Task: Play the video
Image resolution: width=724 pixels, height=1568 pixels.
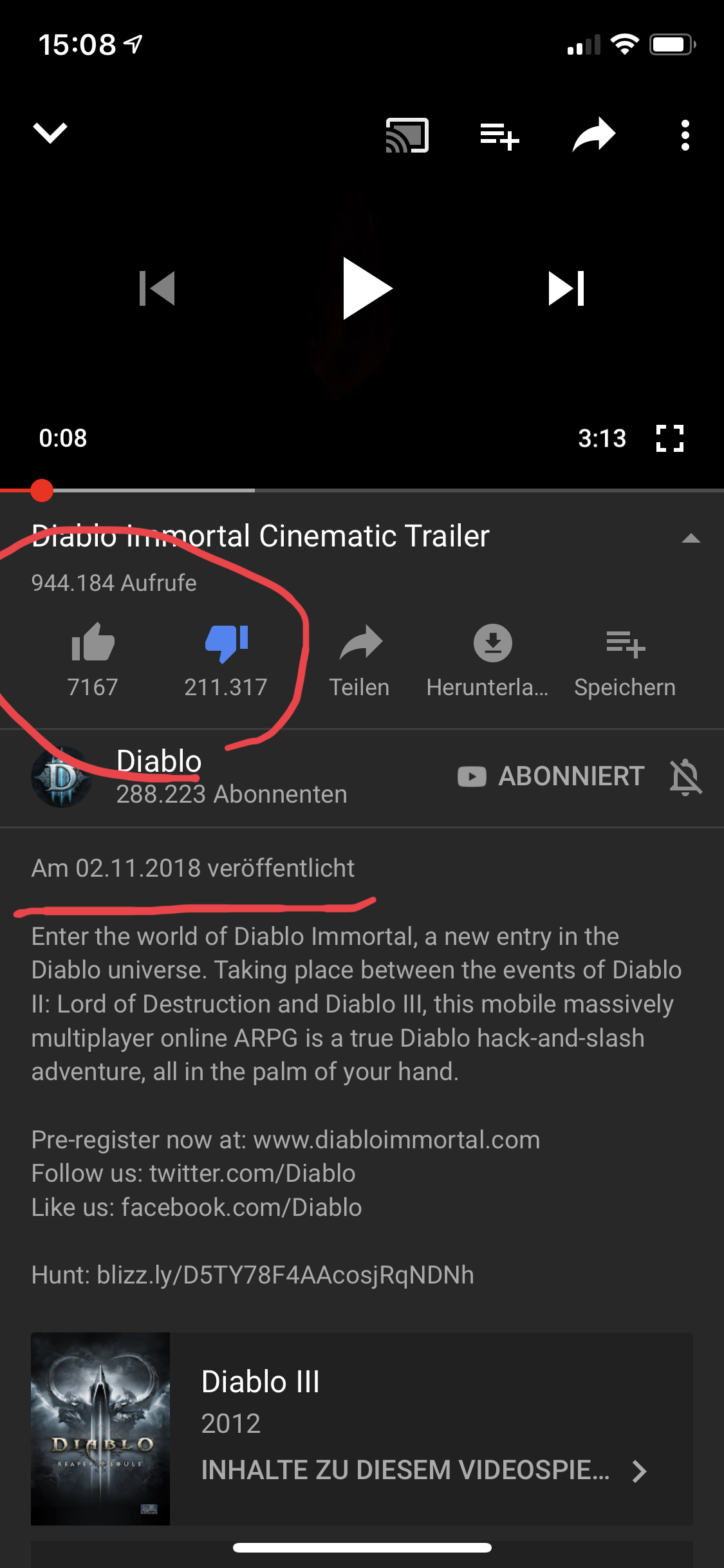Action: click(367, 288)
